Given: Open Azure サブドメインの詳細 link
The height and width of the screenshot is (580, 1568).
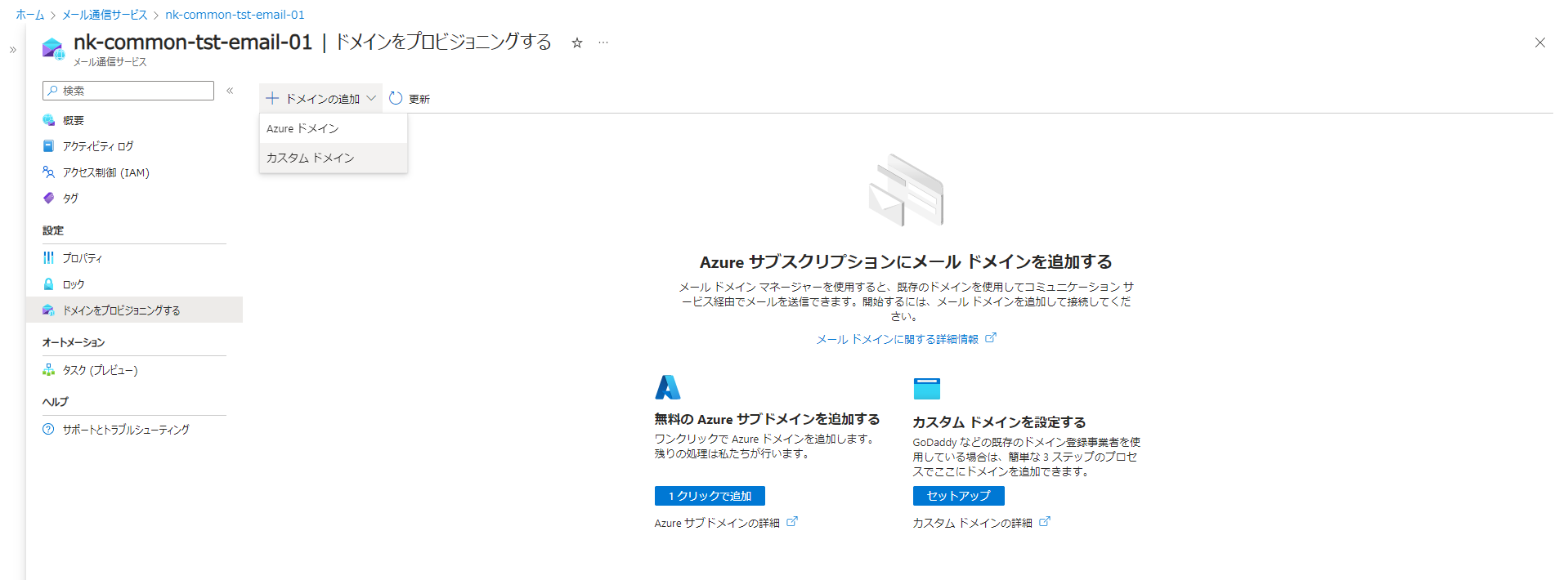Looking at the screenshot, I should click(717, 523).
